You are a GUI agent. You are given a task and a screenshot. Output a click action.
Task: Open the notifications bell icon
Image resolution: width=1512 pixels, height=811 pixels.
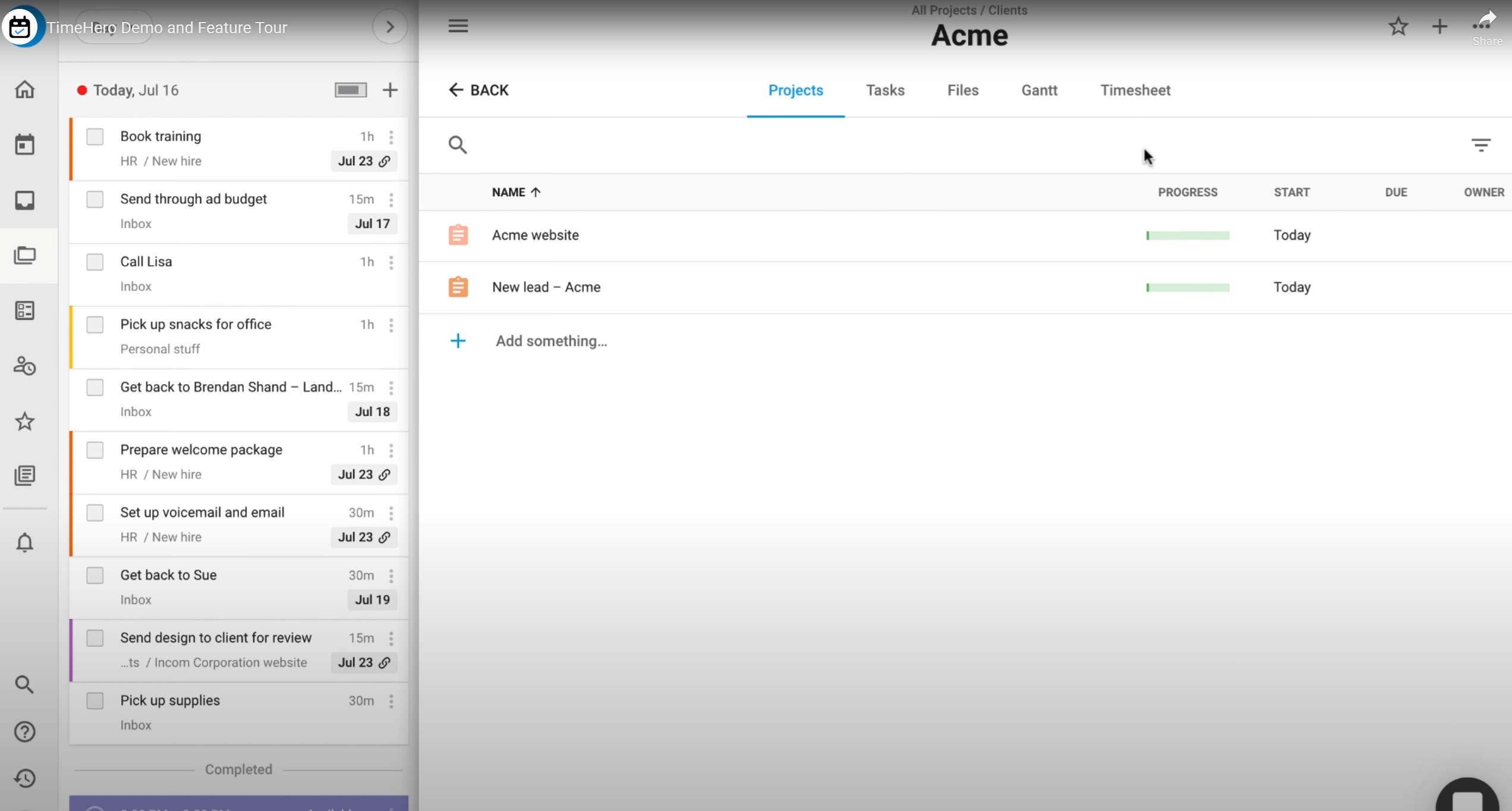pyautogui.click(x=24, y=542)
